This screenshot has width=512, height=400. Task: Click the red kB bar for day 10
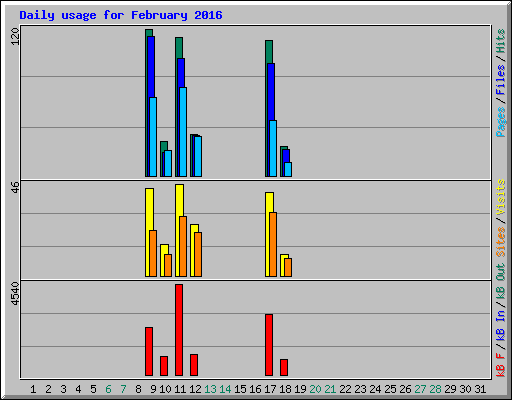pyautogui.click(x=164, y=366)
